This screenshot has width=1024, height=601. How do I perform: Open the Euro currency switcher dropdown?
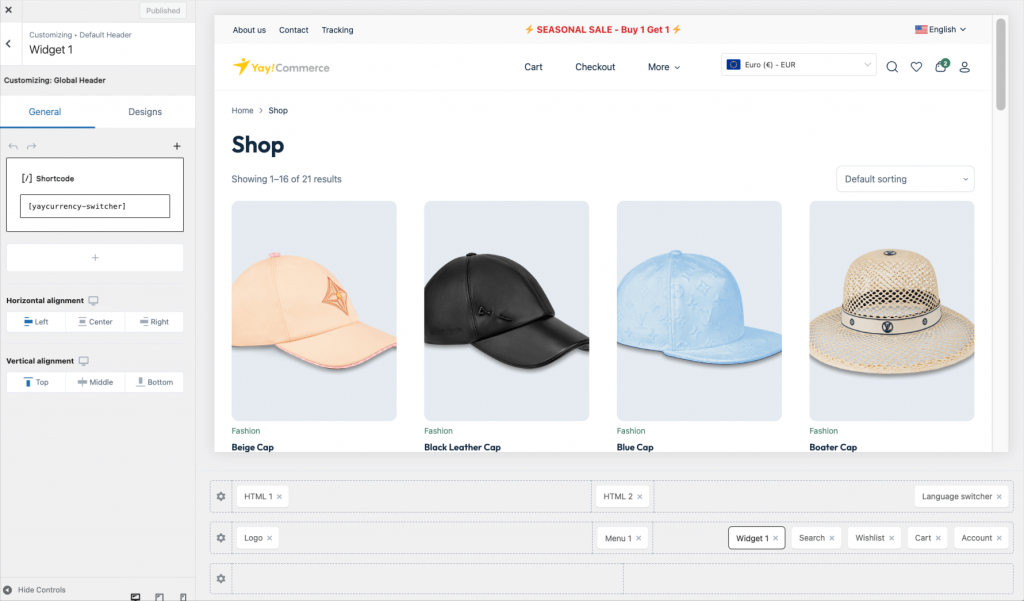(x=799, y=65)
